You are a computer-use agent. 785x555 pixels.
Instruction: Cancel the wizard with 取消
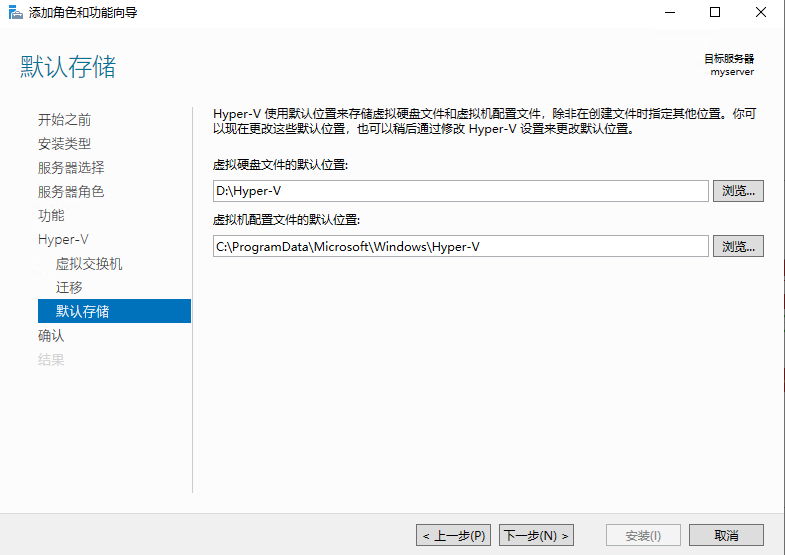[x=726, y=535]
